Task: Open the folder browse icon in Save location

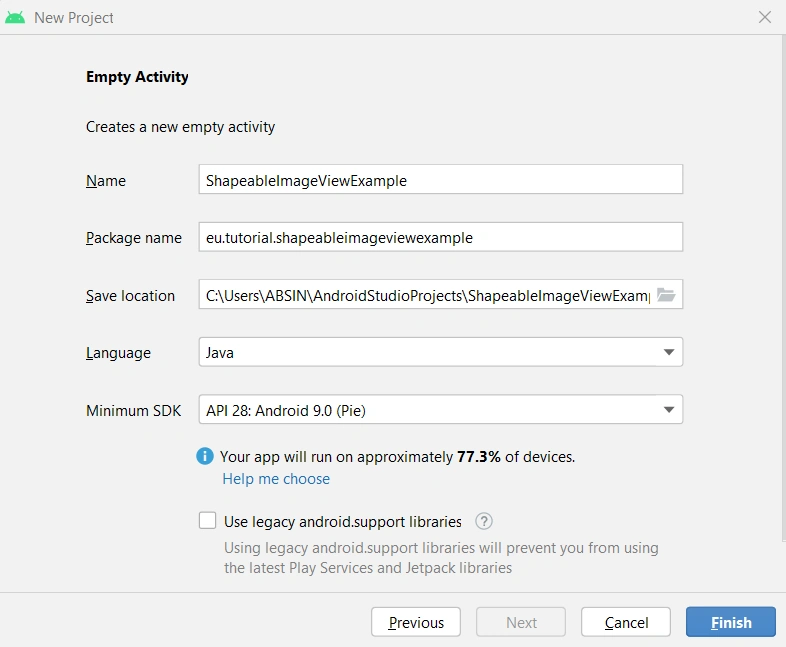Action: tap(666, 295)
